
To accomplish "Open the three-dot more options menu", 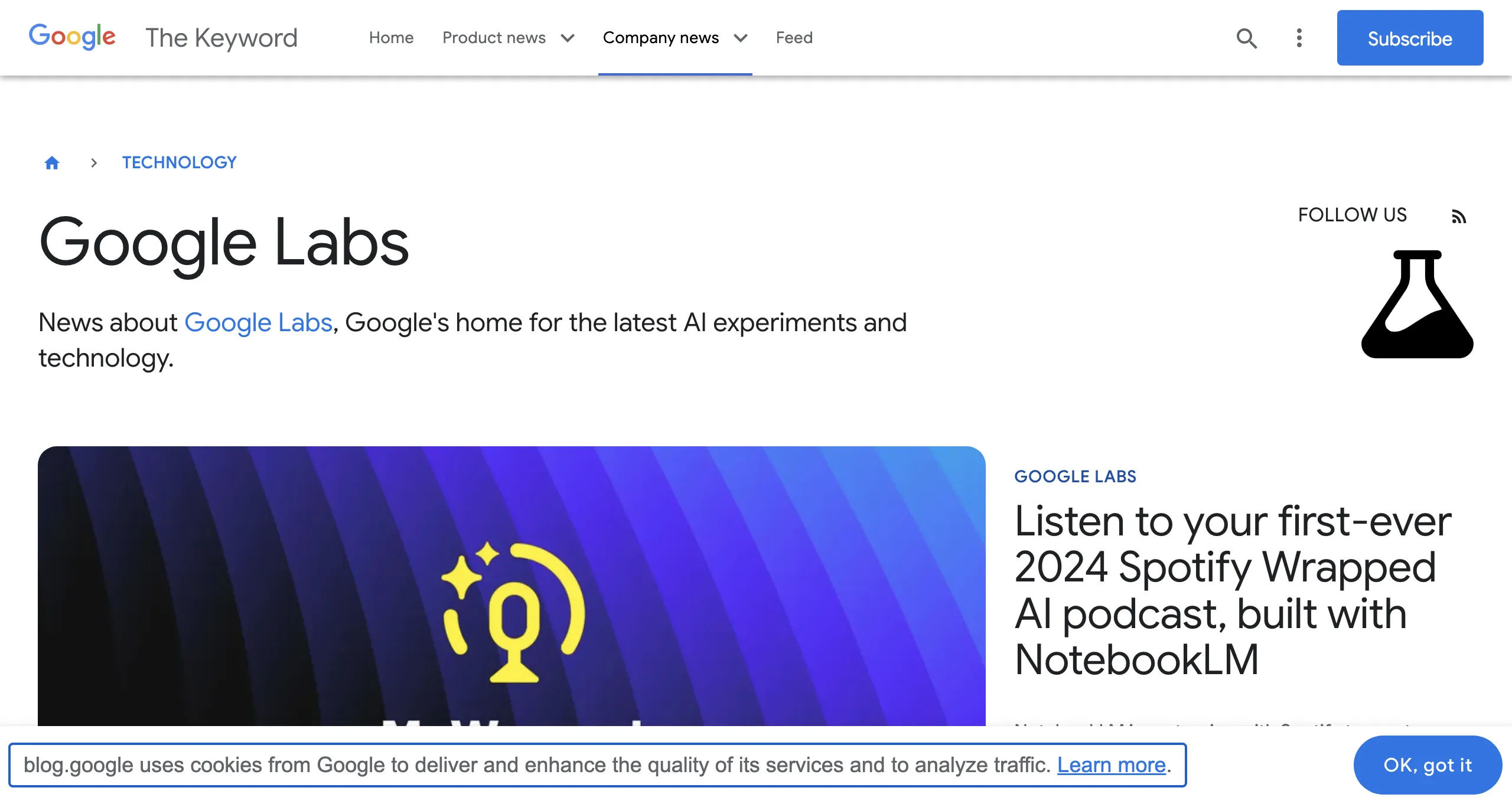I will click(1299, 38).
